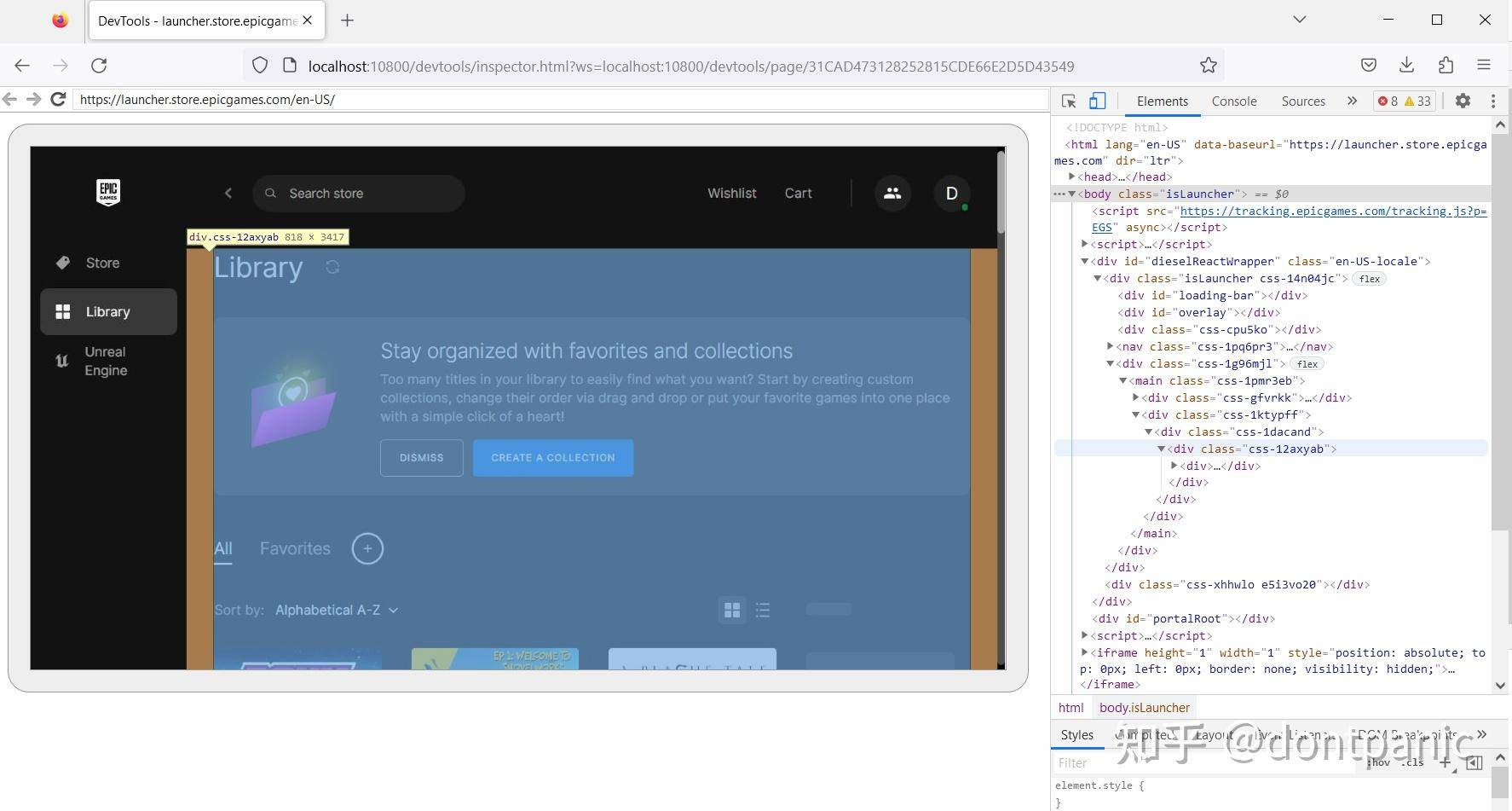Expand the nav css-1pq6pr3 element
This screenshot has height=811, width=1512.
pyautogui.click(x=1110, y=346)
